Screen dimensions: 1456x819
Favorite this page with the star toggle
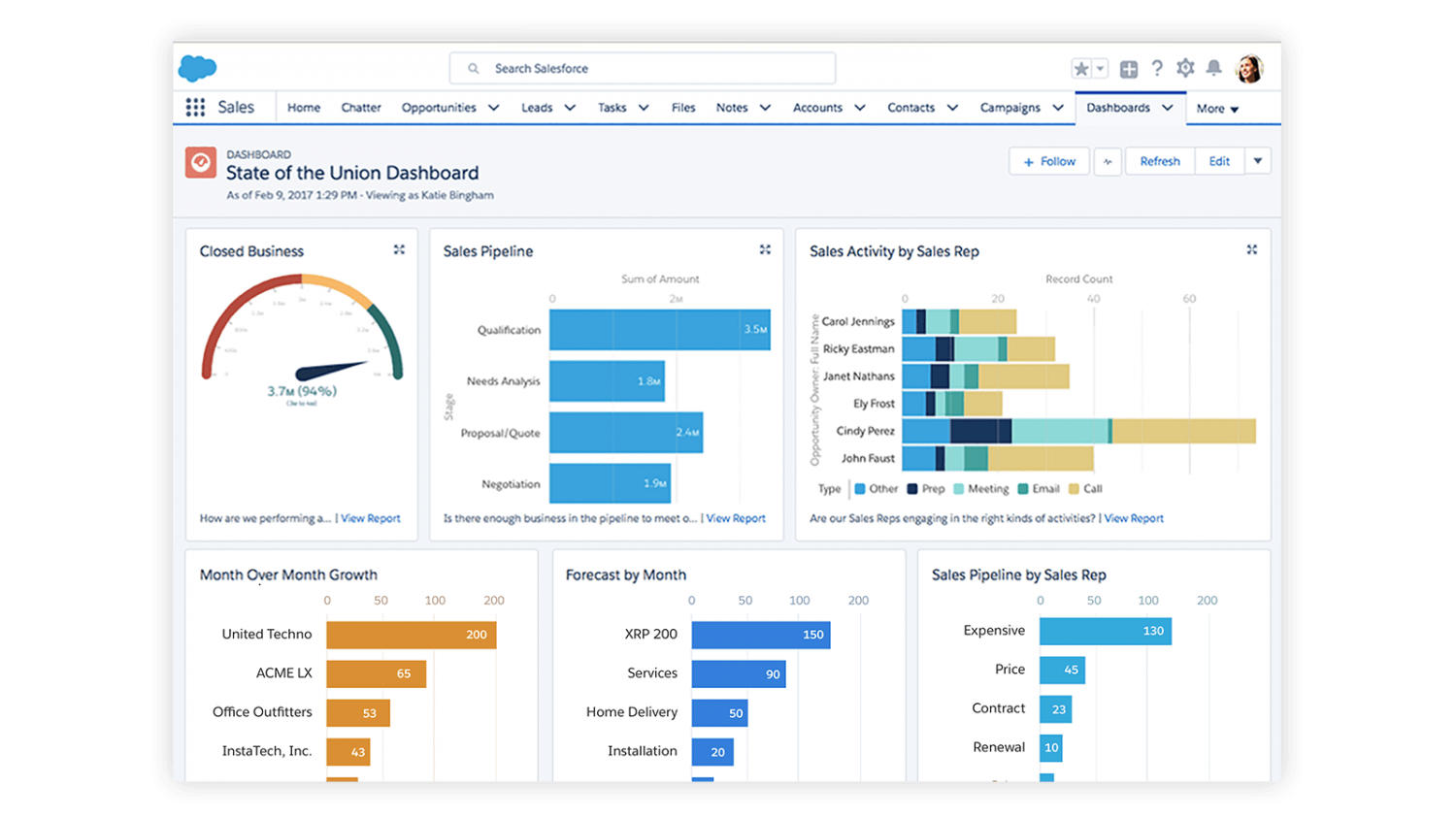(x=1080, y=68)
